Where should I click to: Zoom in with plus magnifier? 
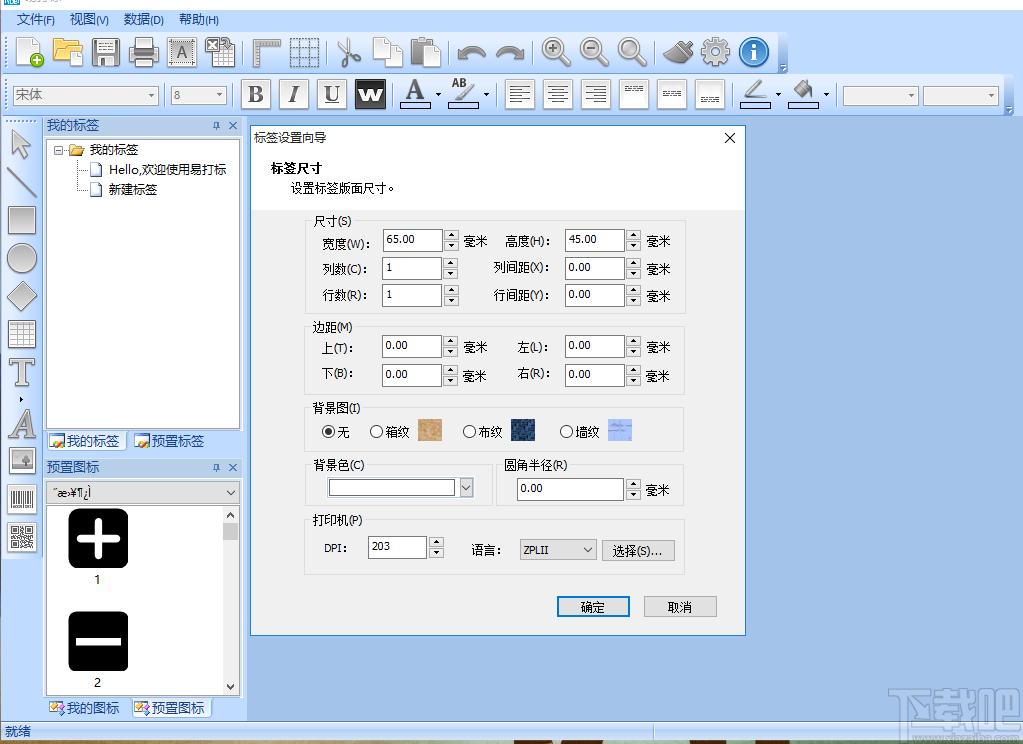(x=556, y=52)
